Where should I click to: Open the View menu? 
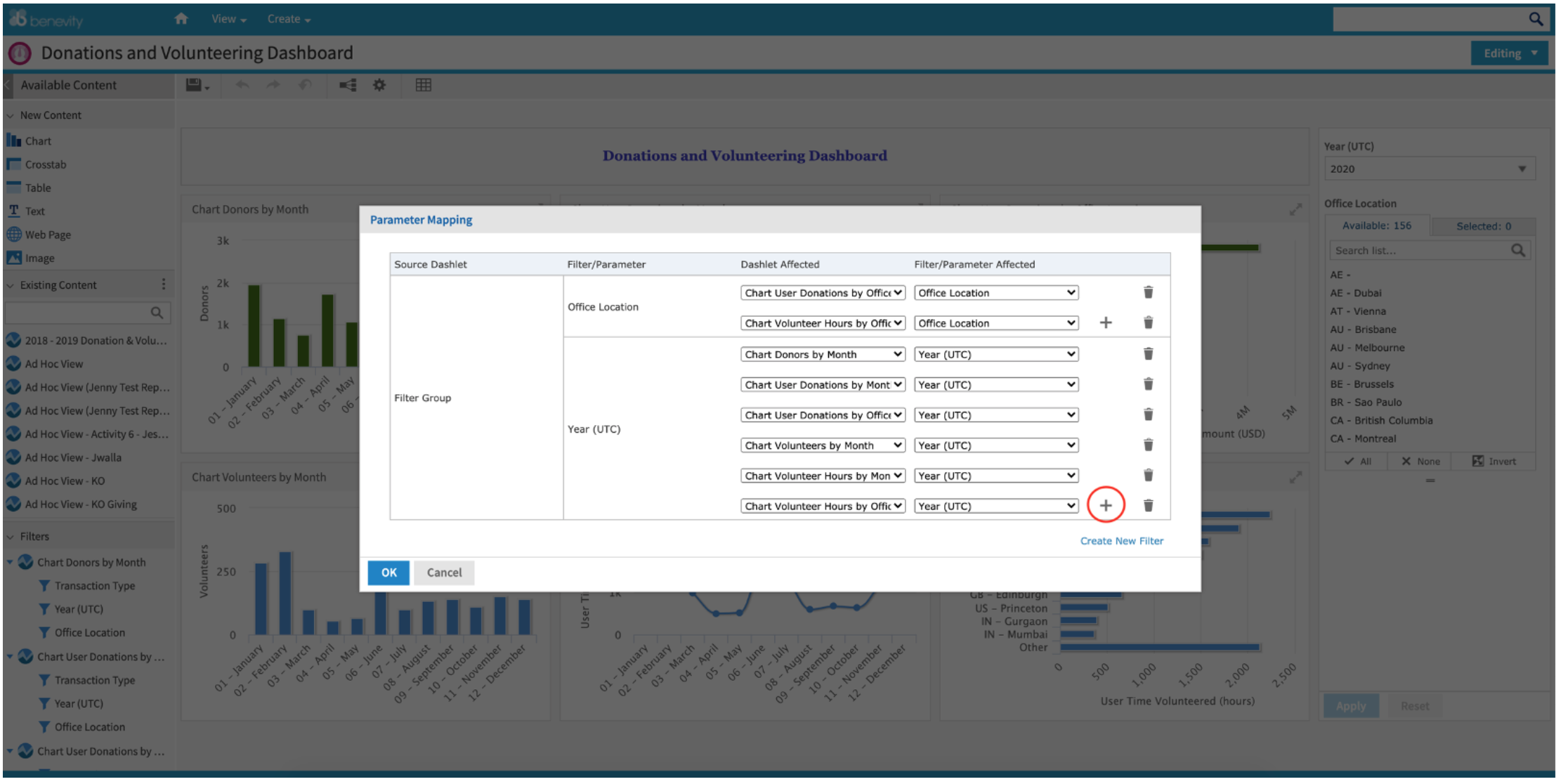[228, 19]
